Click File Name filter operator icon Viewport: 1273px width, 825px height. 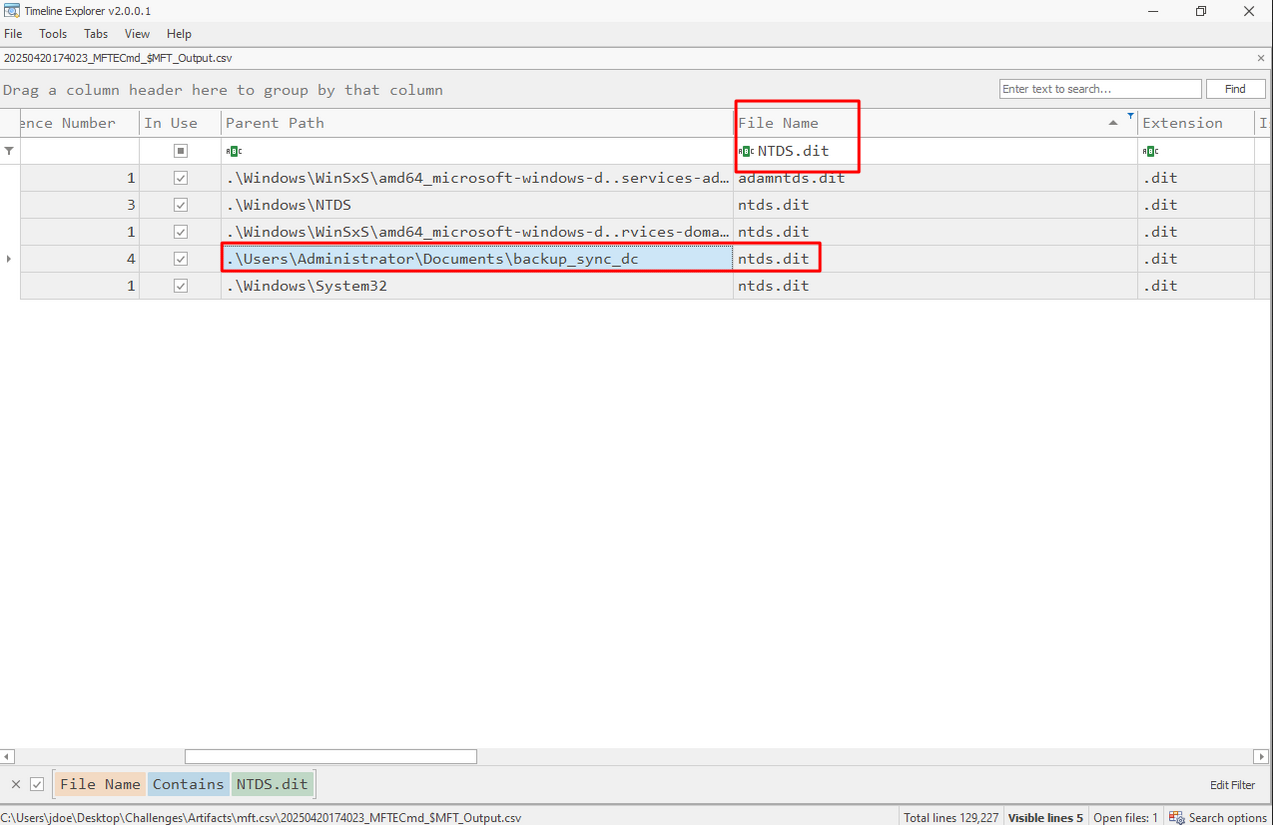point(746,151)
